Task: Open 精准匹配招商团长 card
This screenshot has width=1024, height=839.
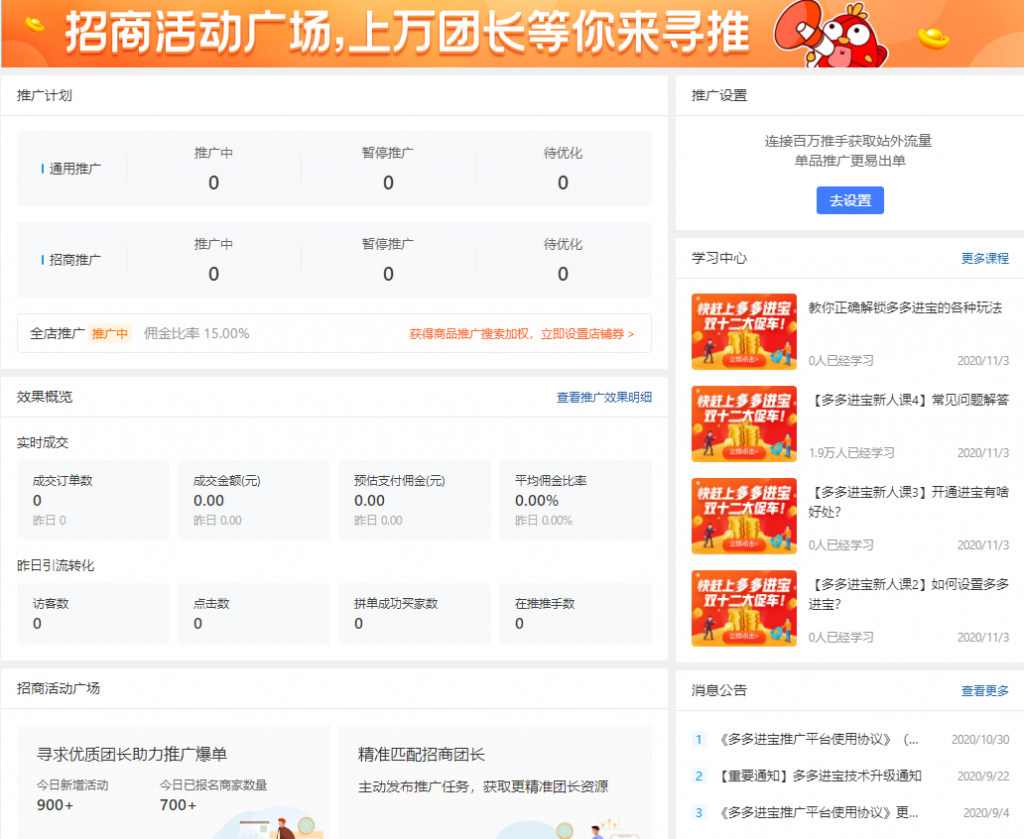Action: tap(495, 782)
